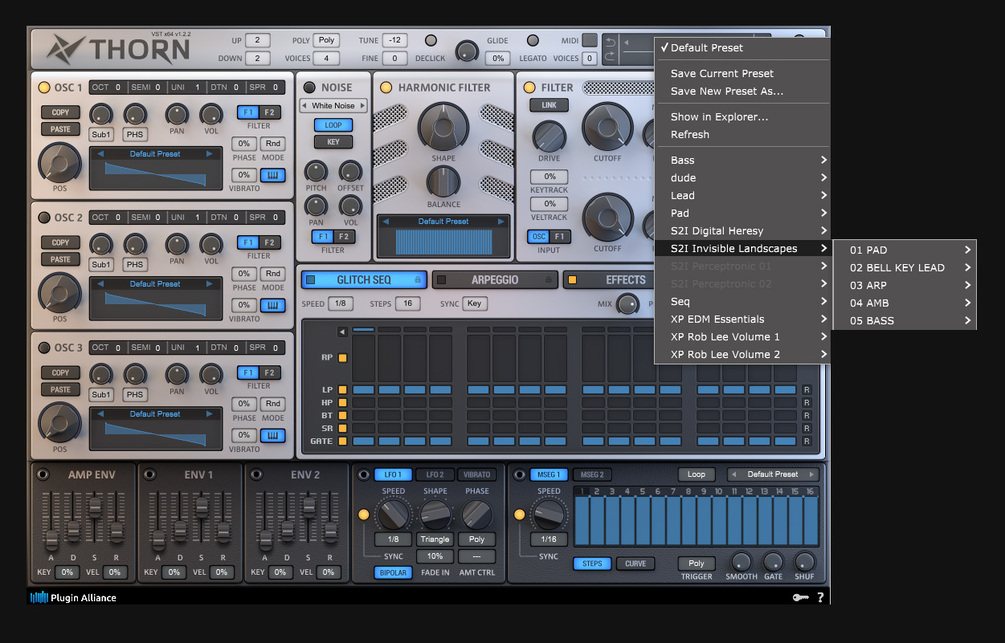Image resolution: width=1005 pixels, height=643 pixels.
Task: Open help with the question mark icon
Action: (x=820, y=597)
